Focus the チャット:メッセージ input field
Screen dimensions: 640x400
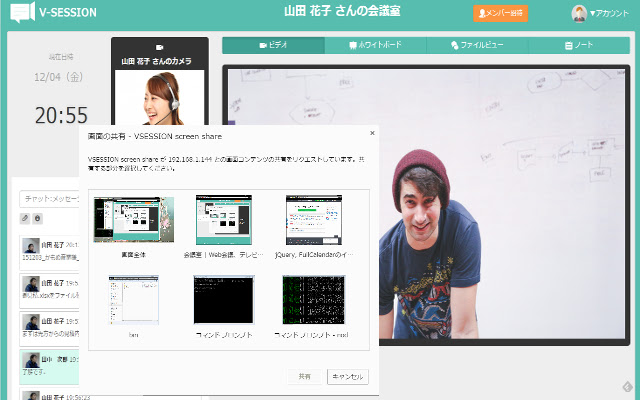pyautogui.click(x=49, y=199)
